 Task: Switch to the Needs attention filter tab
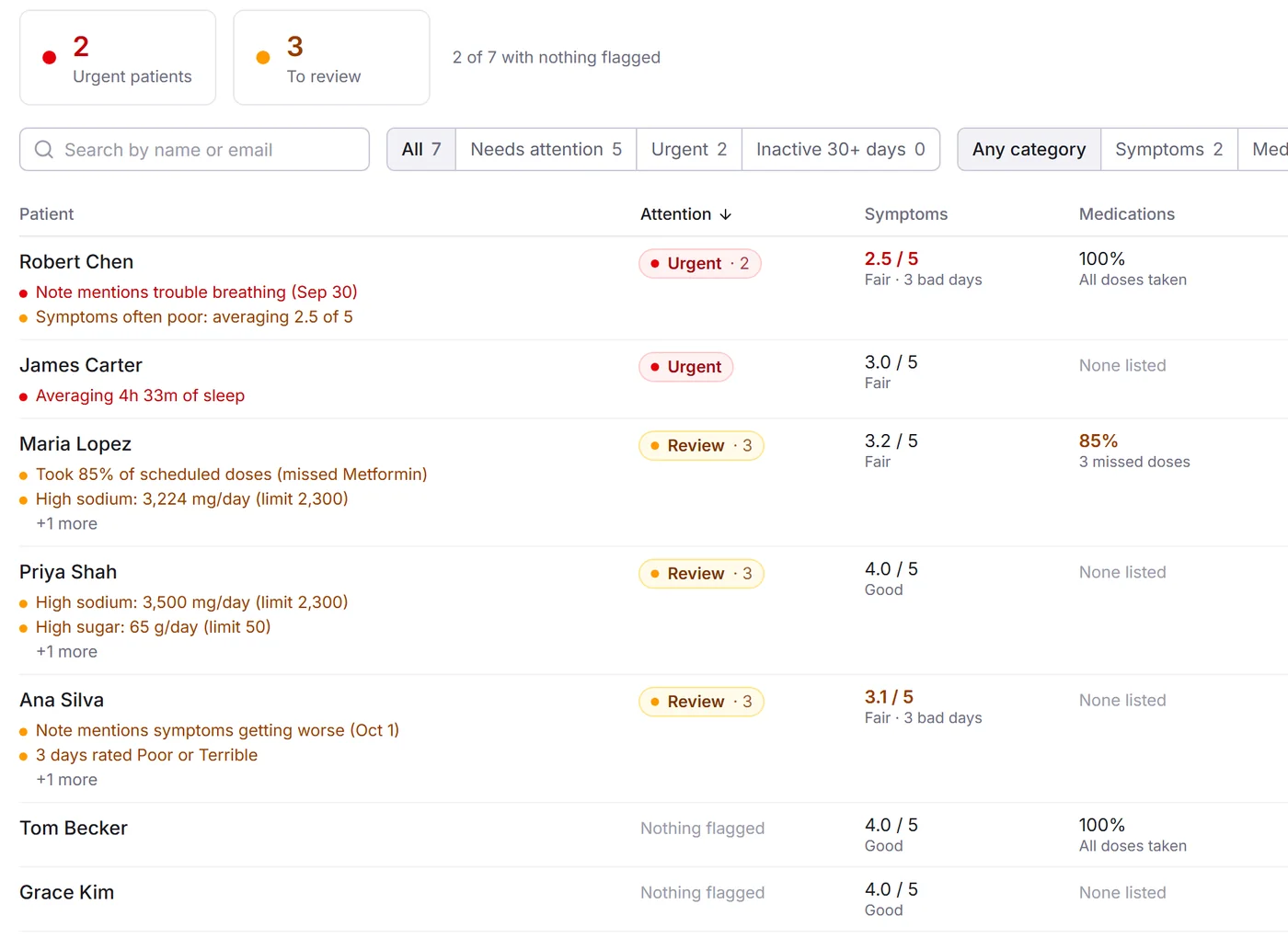click(x=546, y=149)
